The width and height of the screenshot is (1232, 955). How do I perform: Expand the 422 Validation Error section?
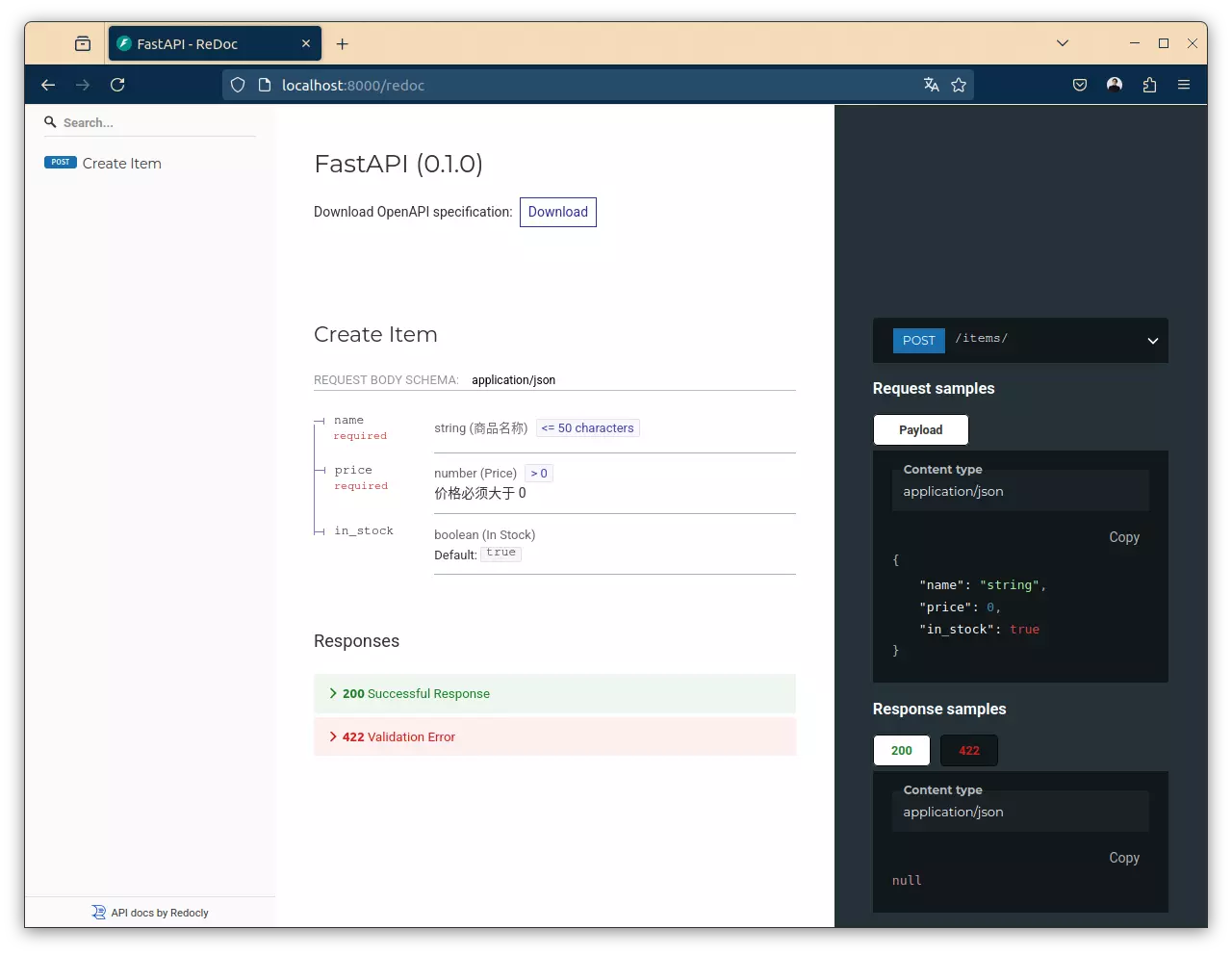coord(554,737)
